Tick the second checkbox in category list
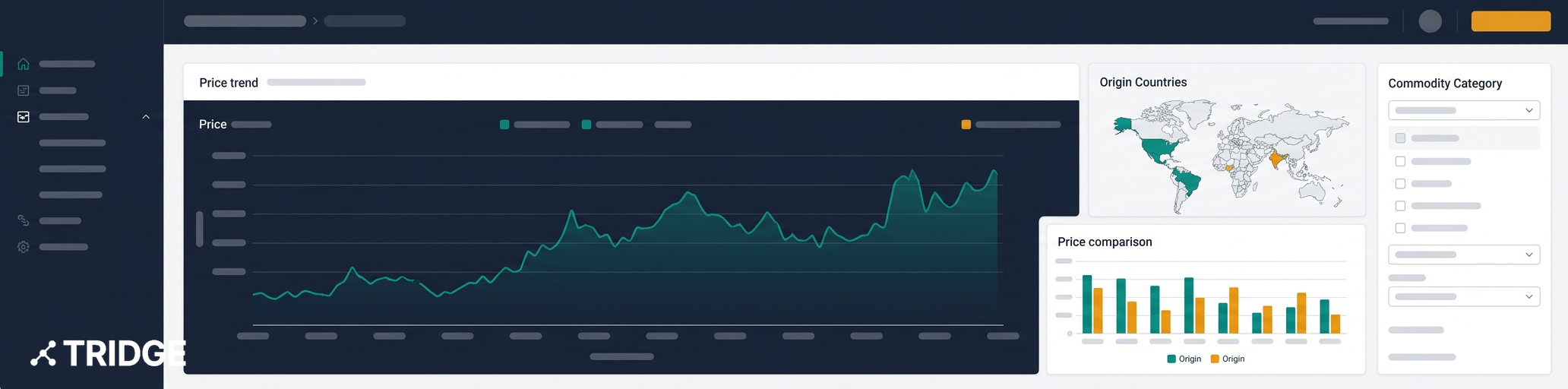 (x=1400, y=161)
